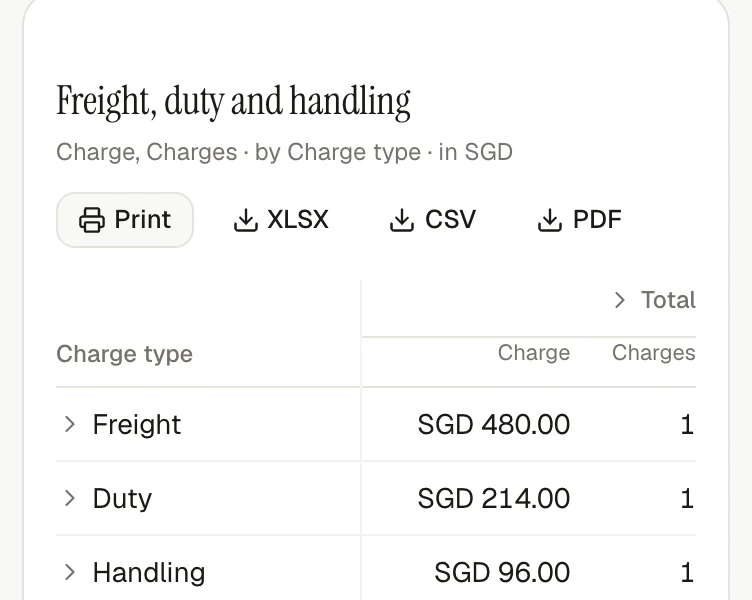Expand the Freight row chevron
Screen dimensions: 752x600
click(70, 424)
